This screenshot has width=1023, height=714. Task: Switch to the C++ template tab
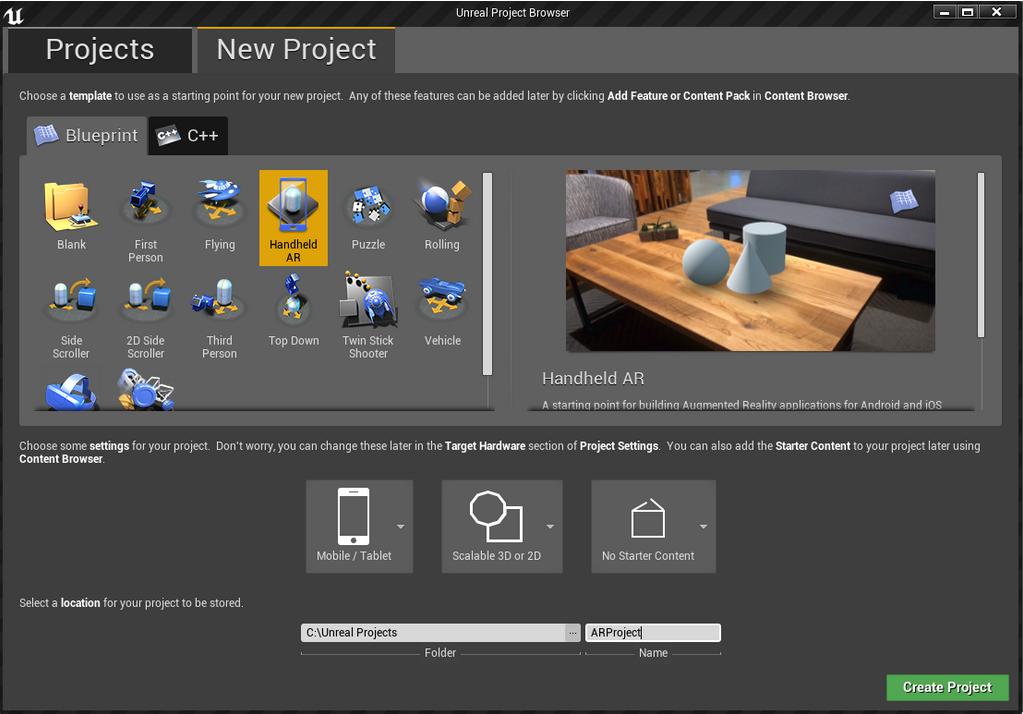tap(189, 136)
